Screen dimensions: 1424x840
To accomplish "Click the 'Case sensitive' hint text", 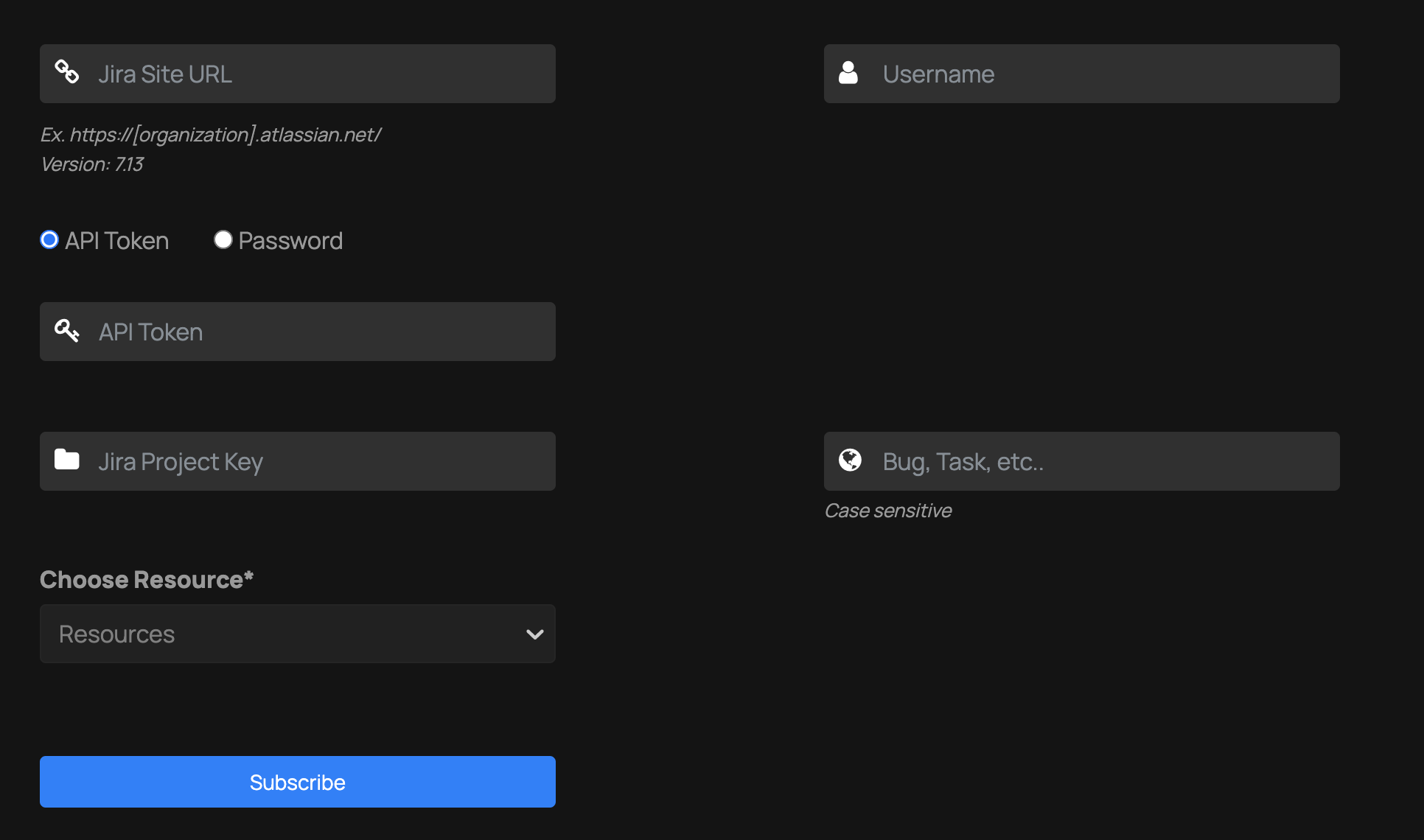I will point(888,511).
